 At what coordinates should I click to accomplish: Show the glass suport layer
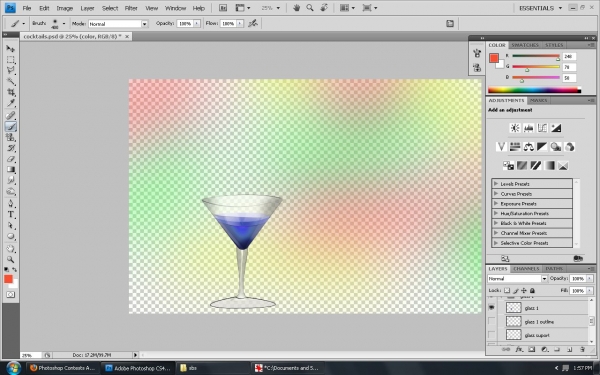coord(491,335)
